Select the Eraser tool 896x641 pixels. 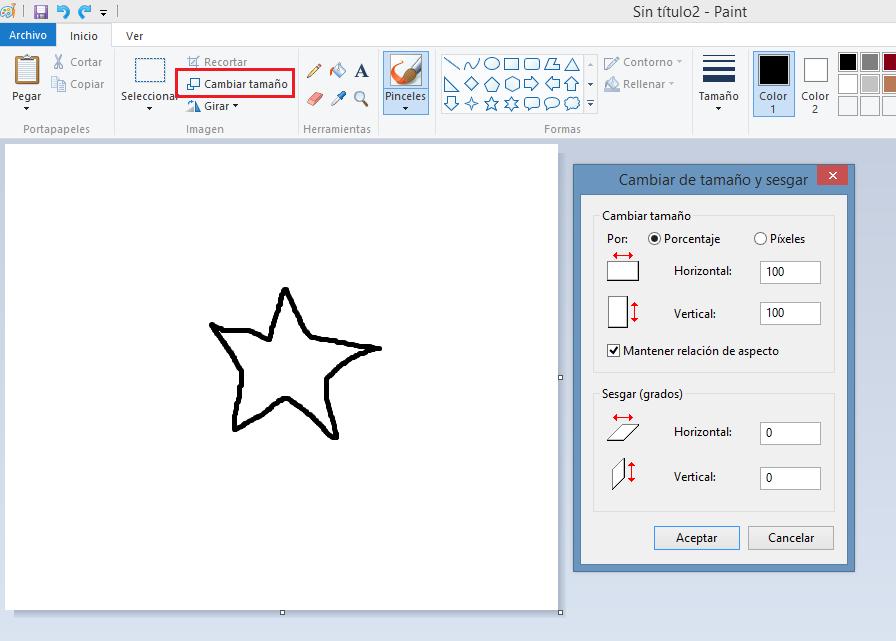[x=314, y=99]
